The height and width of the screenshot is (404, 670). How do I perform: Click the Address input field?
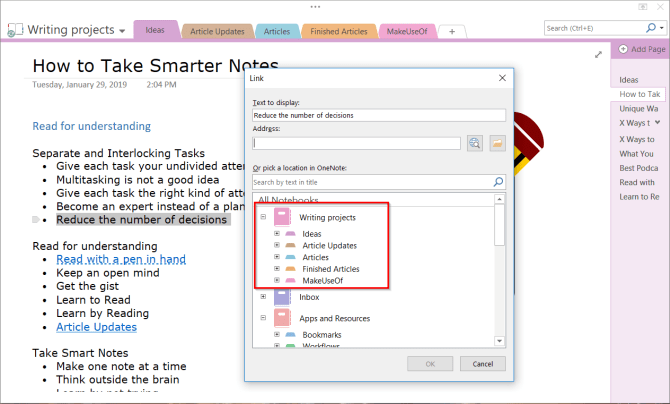(357, 143)
